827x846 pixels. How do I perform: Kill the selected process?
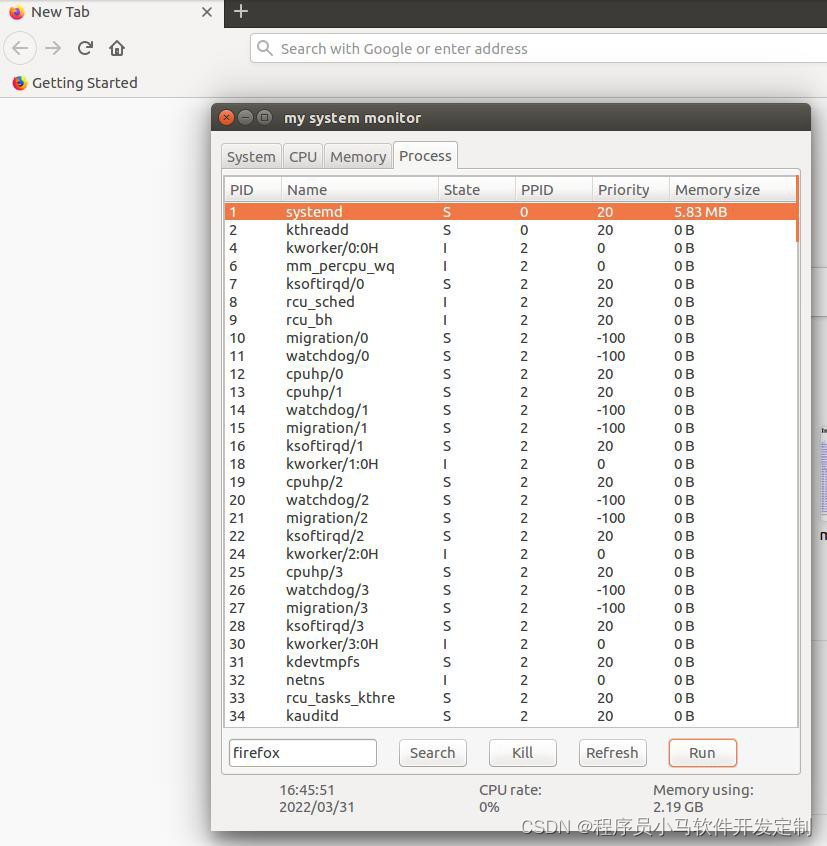coord(522,753)
